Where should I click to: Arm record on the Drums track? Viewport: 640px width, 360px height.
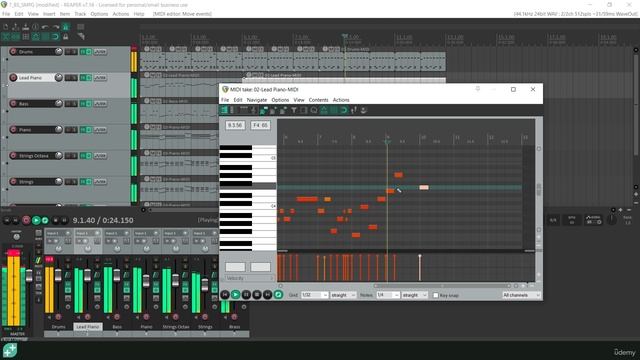[x=13, y=51]
